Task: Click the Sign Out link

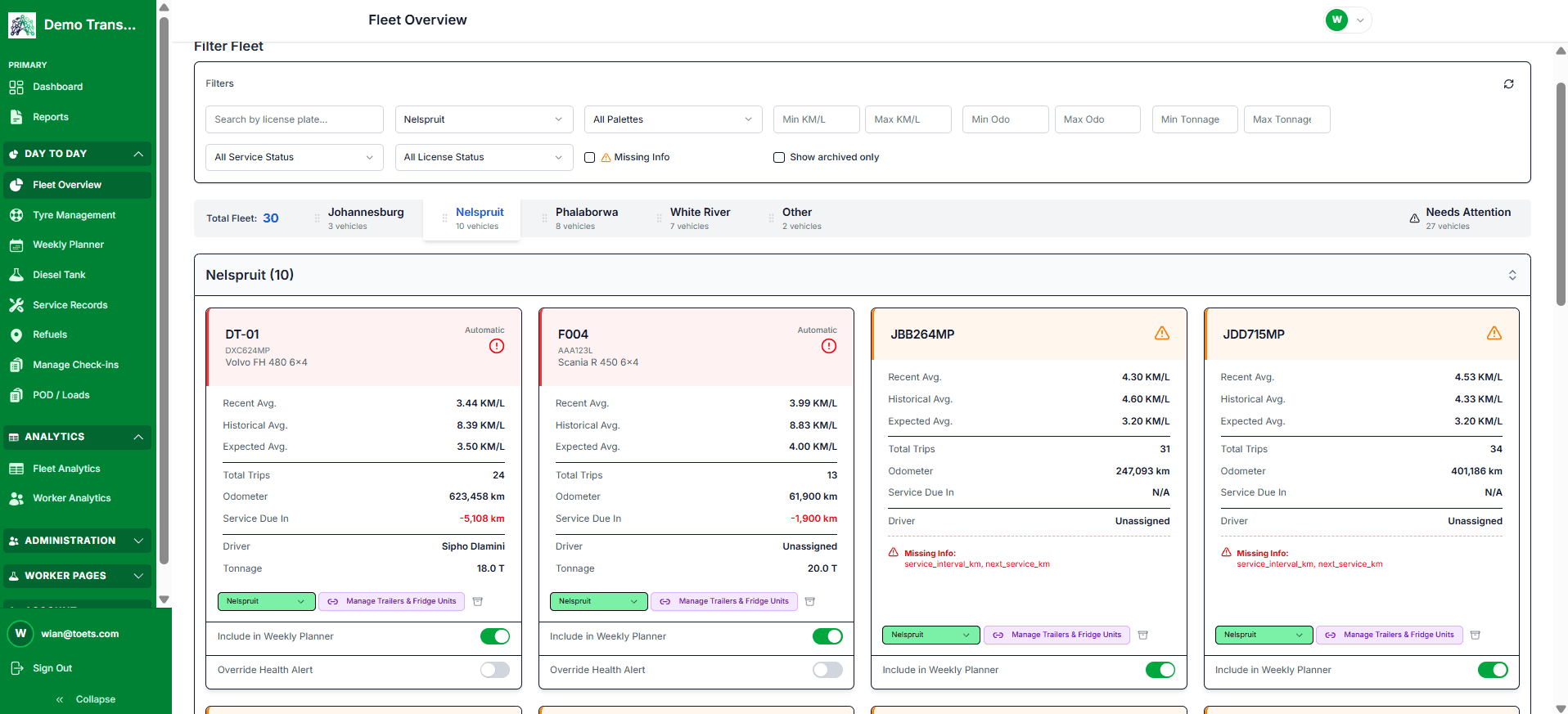Action: (x=52, y=668)
